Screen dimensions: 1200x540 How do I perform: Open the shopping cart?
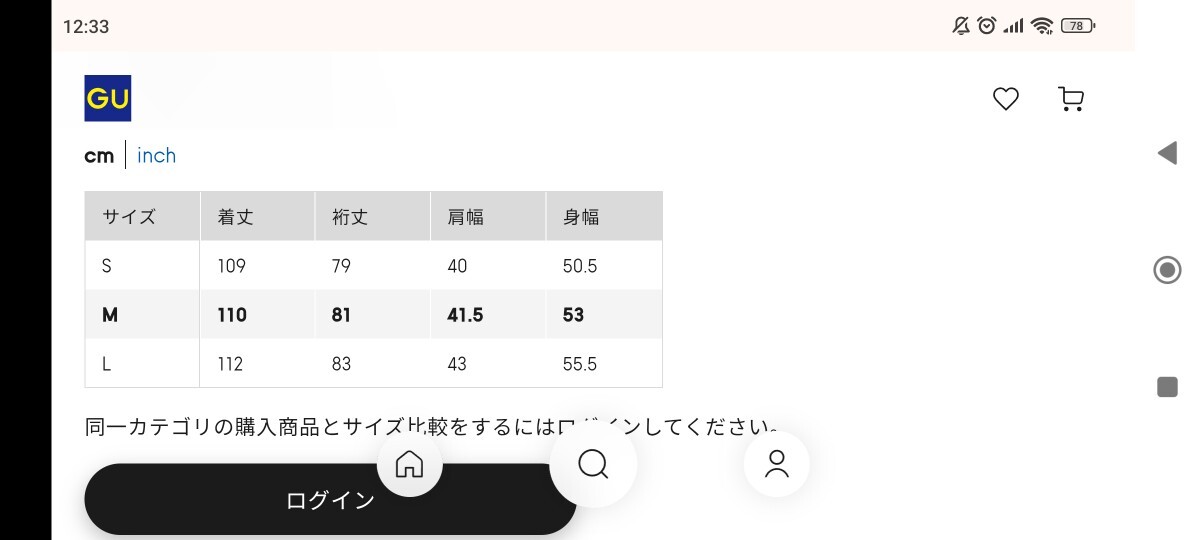1070,99
